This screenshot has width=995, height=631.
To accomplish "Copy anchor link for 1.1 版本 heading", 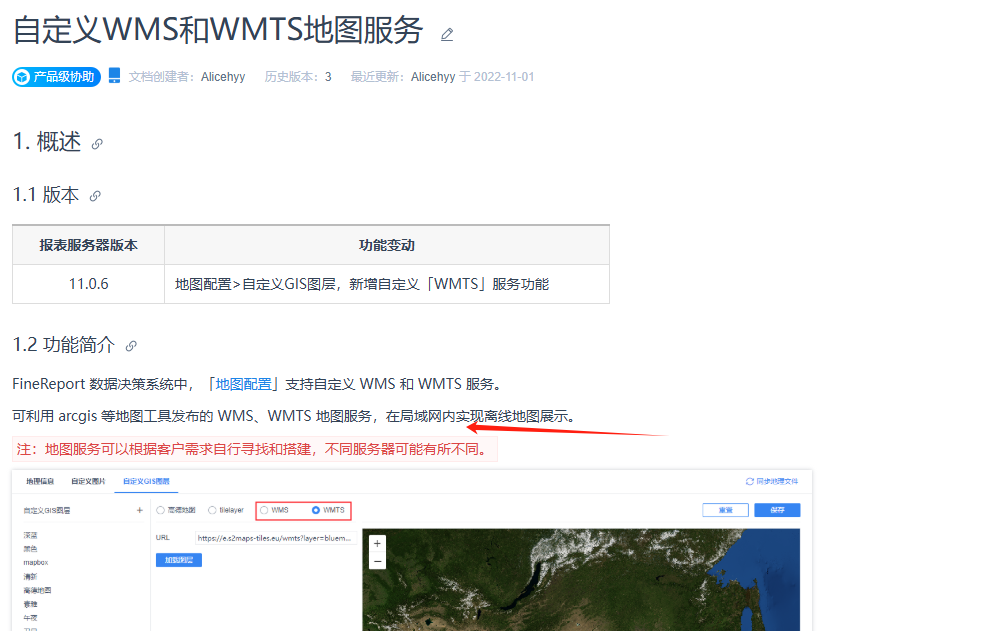I will 95,196.
